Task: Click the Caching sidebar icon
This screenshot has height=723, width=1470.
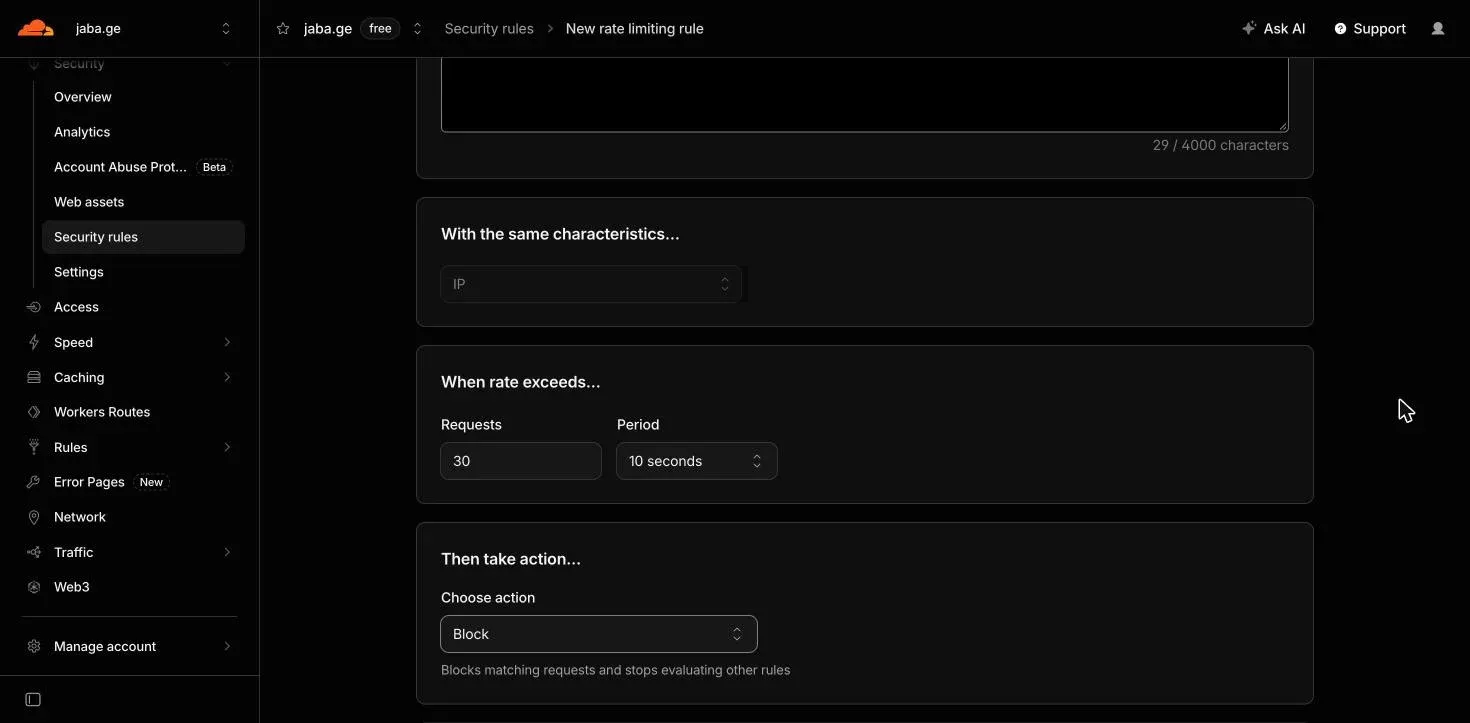Action: (34, 377)
